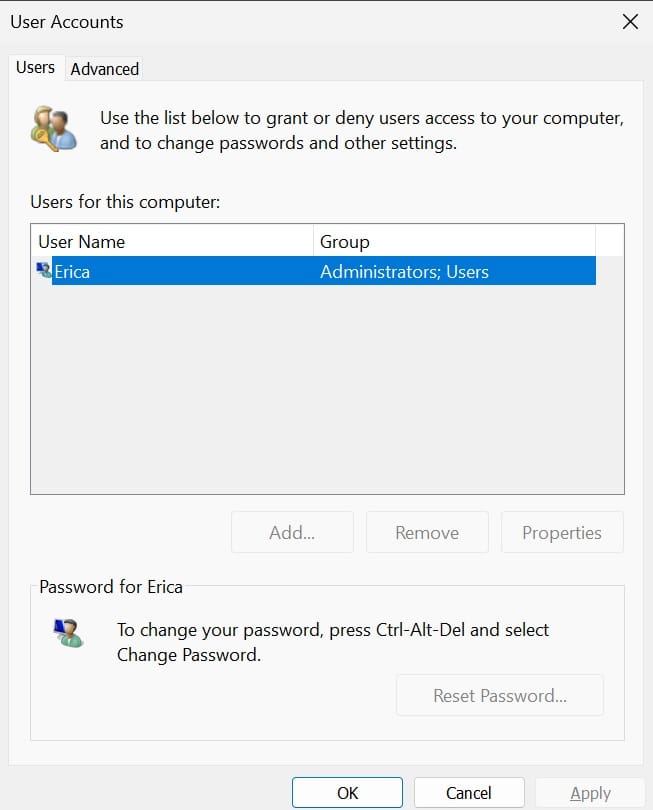
Task: Click the Password for Erica group label
Action: pyautogui.click(x=111, y=587)
